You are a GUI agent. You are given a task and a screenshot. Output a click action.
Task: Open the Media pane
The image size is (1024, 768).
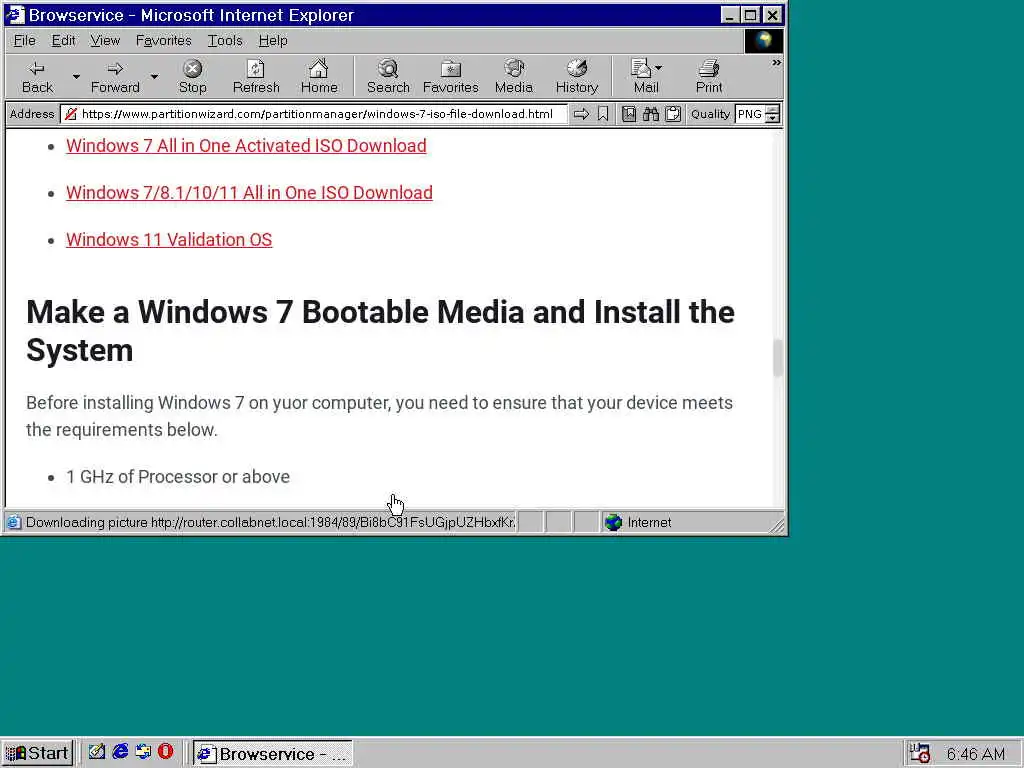click(x=514, y=77)
